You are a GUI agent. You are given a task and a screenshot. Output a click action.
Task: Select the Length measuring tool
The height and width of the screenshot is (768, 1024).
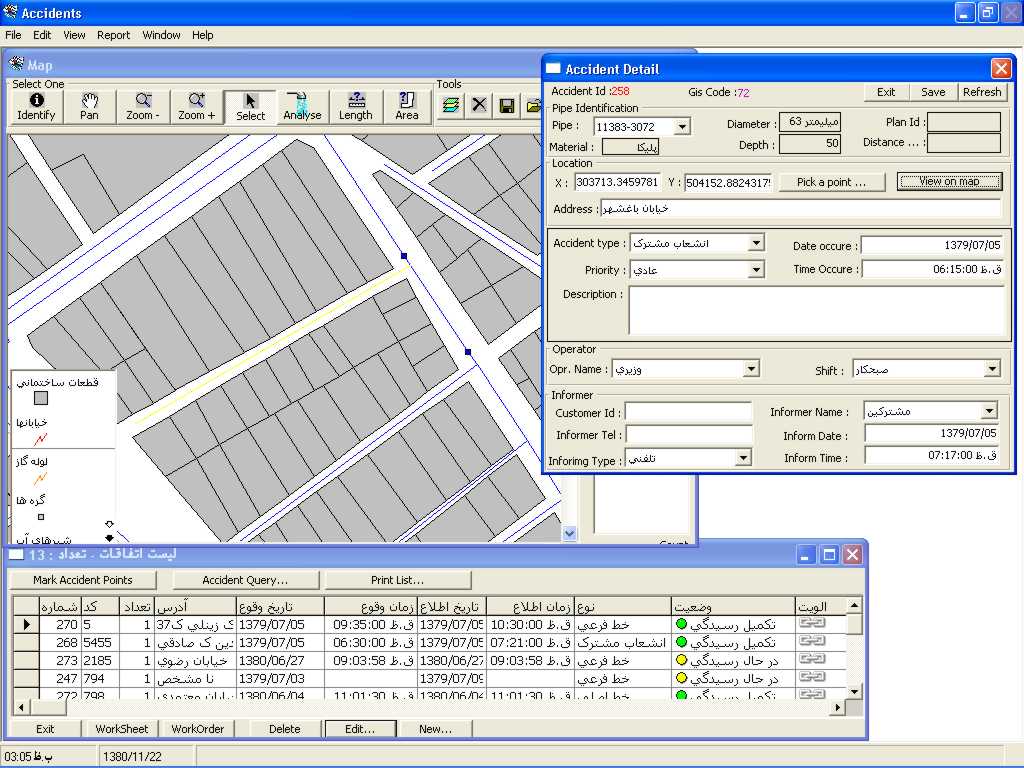point(356,106)
